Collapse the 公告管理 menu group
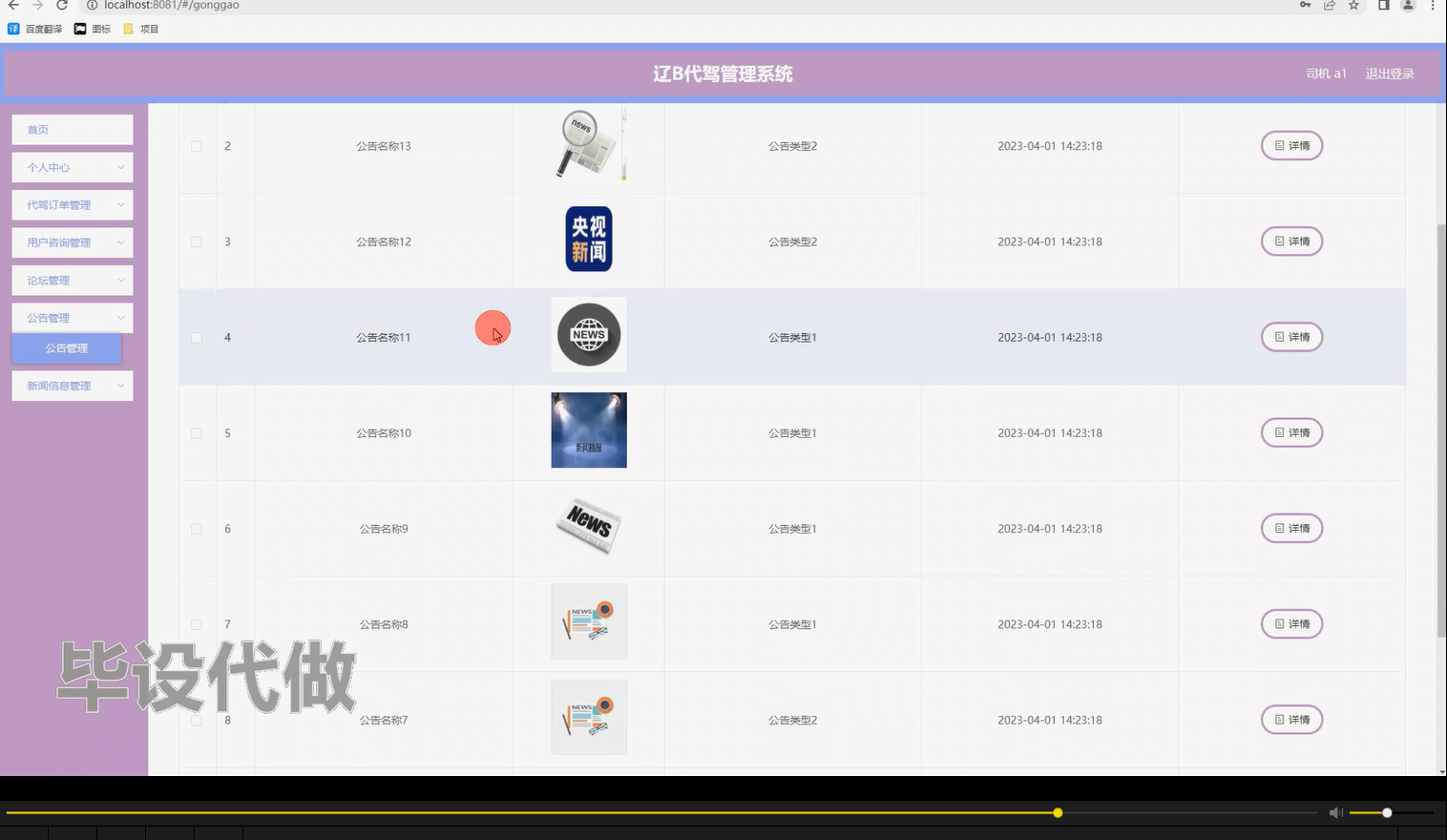1447x840 pixels. 72,317
